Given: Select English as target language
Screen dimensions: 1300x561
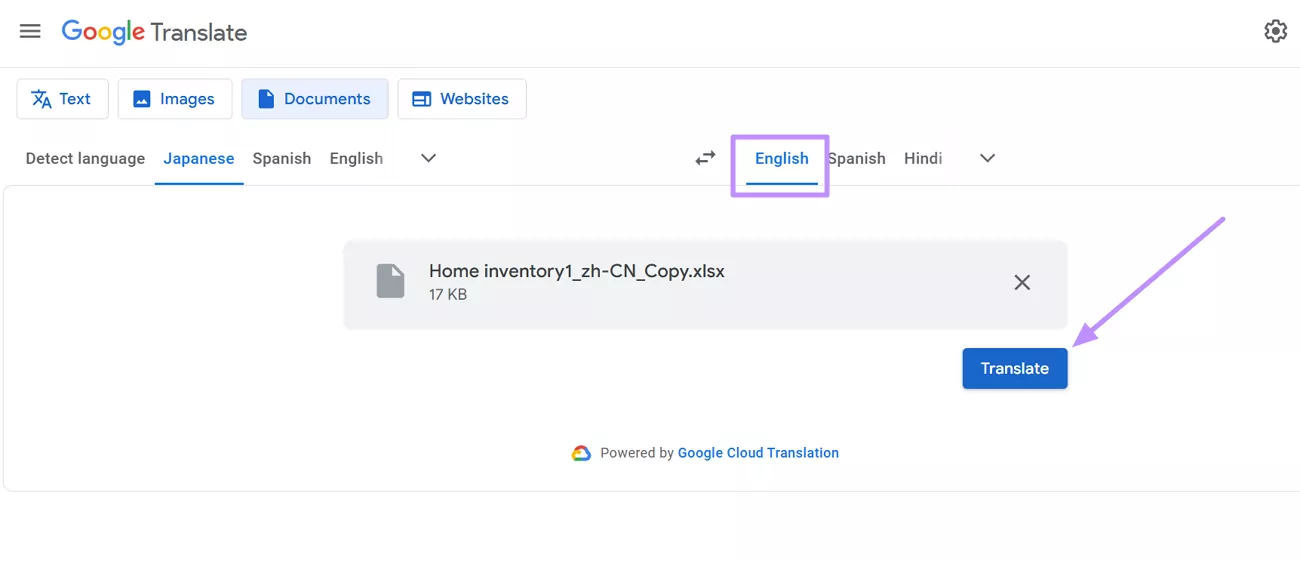Looking at the screenshot, I should (x=781, y=158).
